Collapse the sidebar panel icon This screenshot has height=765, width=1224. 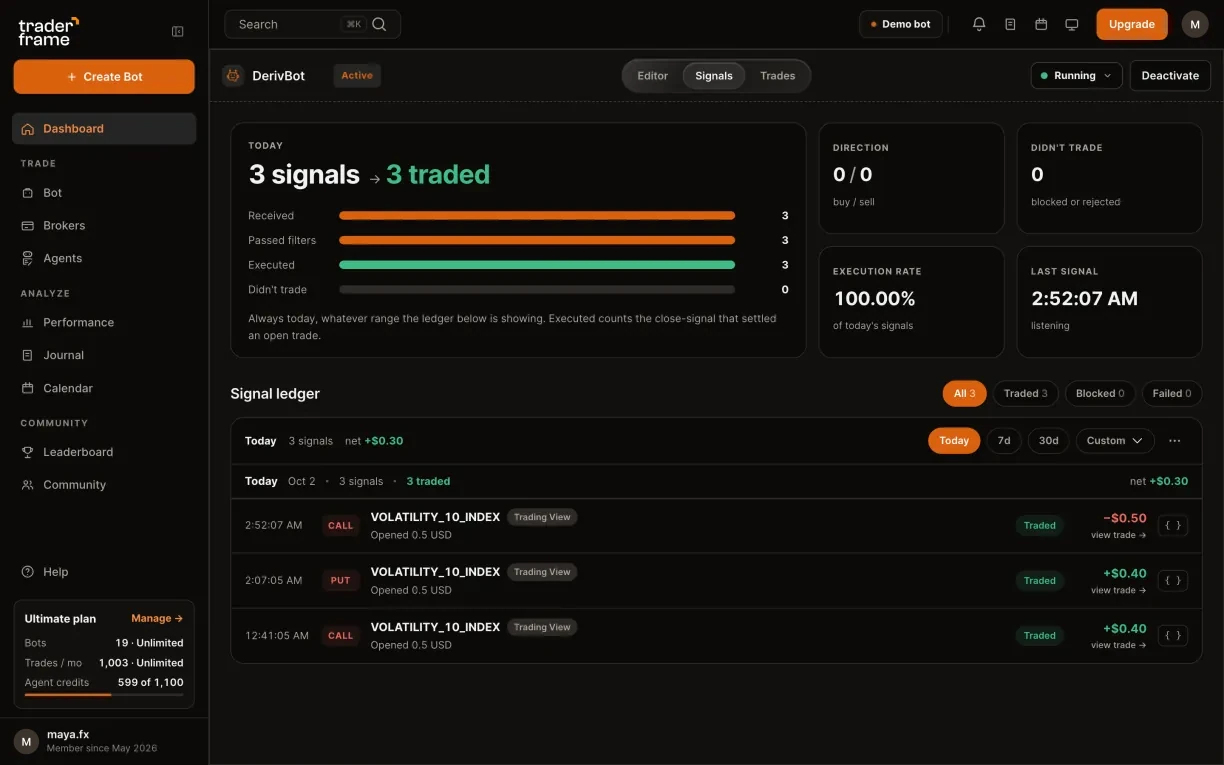[178, 32]
